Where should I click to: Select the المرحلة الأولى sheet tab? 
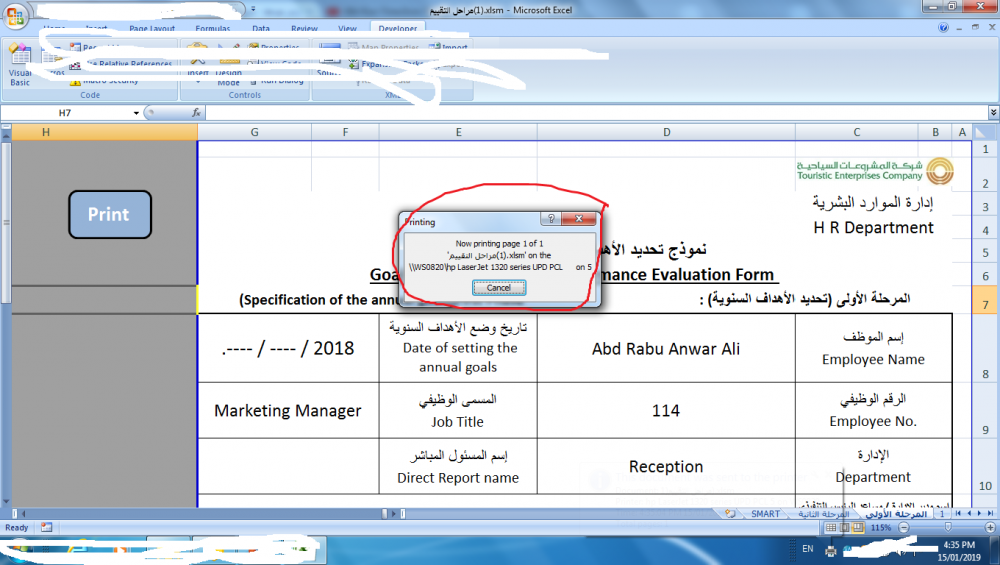coord(895,513)
